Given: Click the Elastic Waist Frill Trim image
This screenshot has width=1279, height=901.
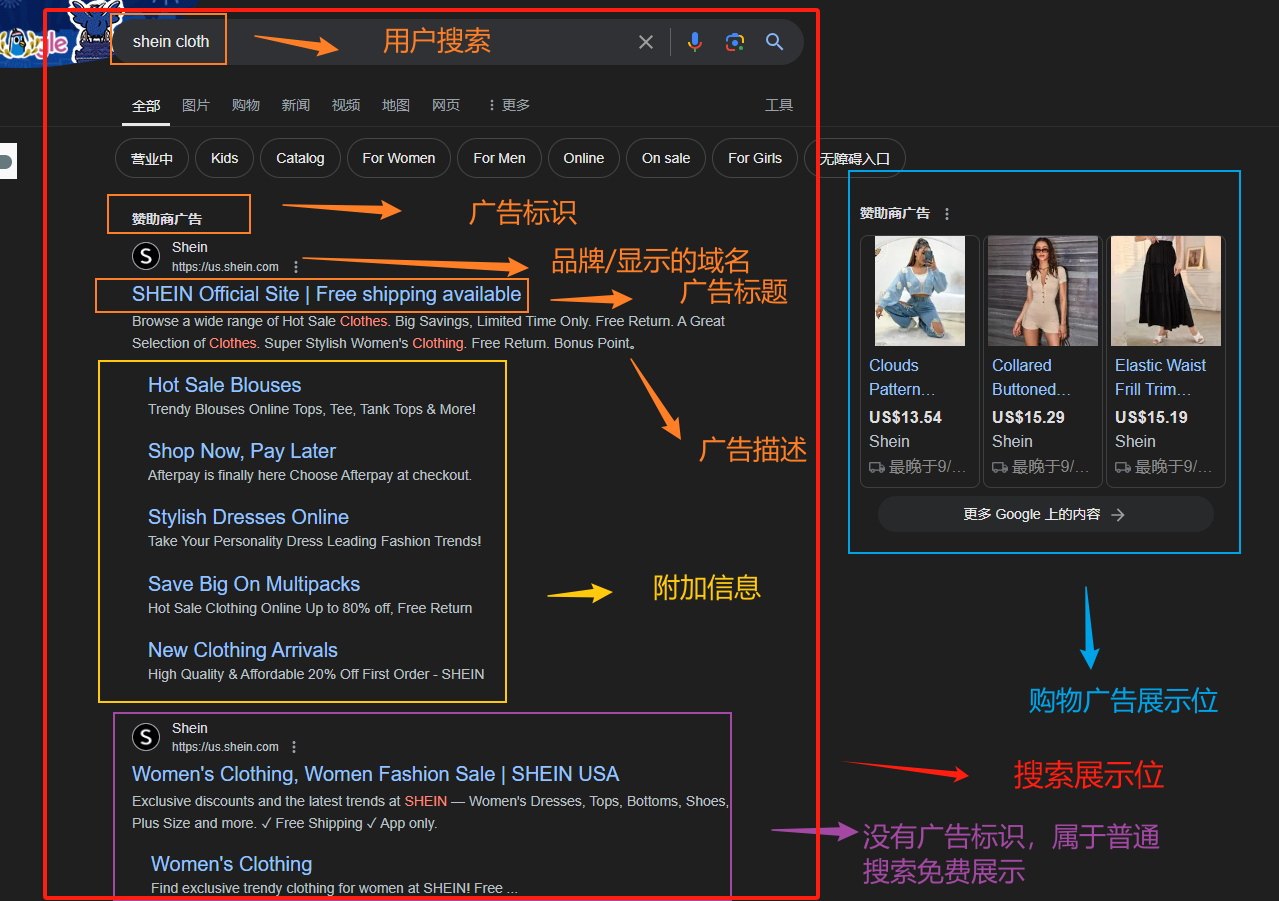Looking at the screenshot, I should [x=1166, y=291].
